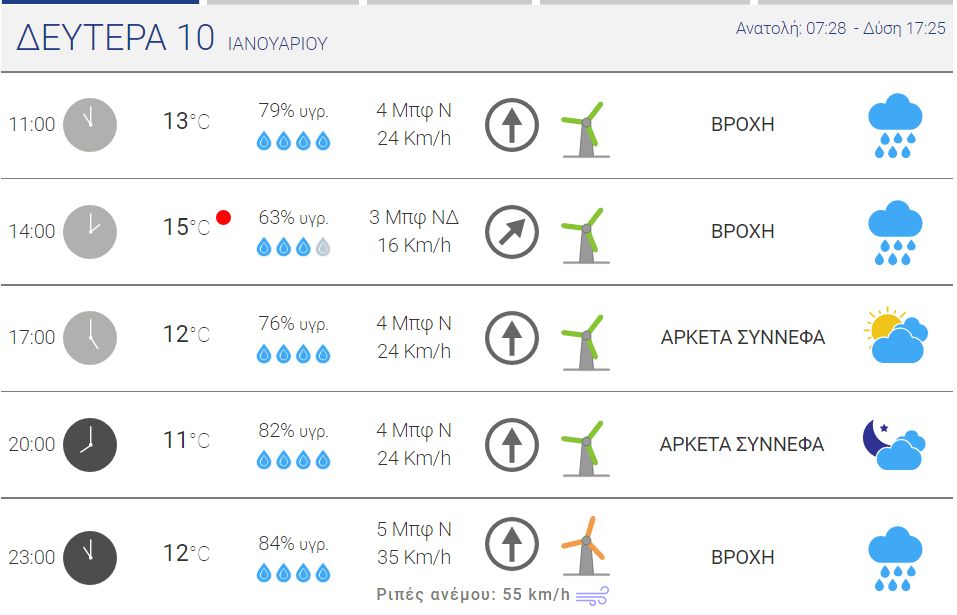Click the green wind turbine at 11:00
This screenshot has width=957, height=615.
click(585, 129)
